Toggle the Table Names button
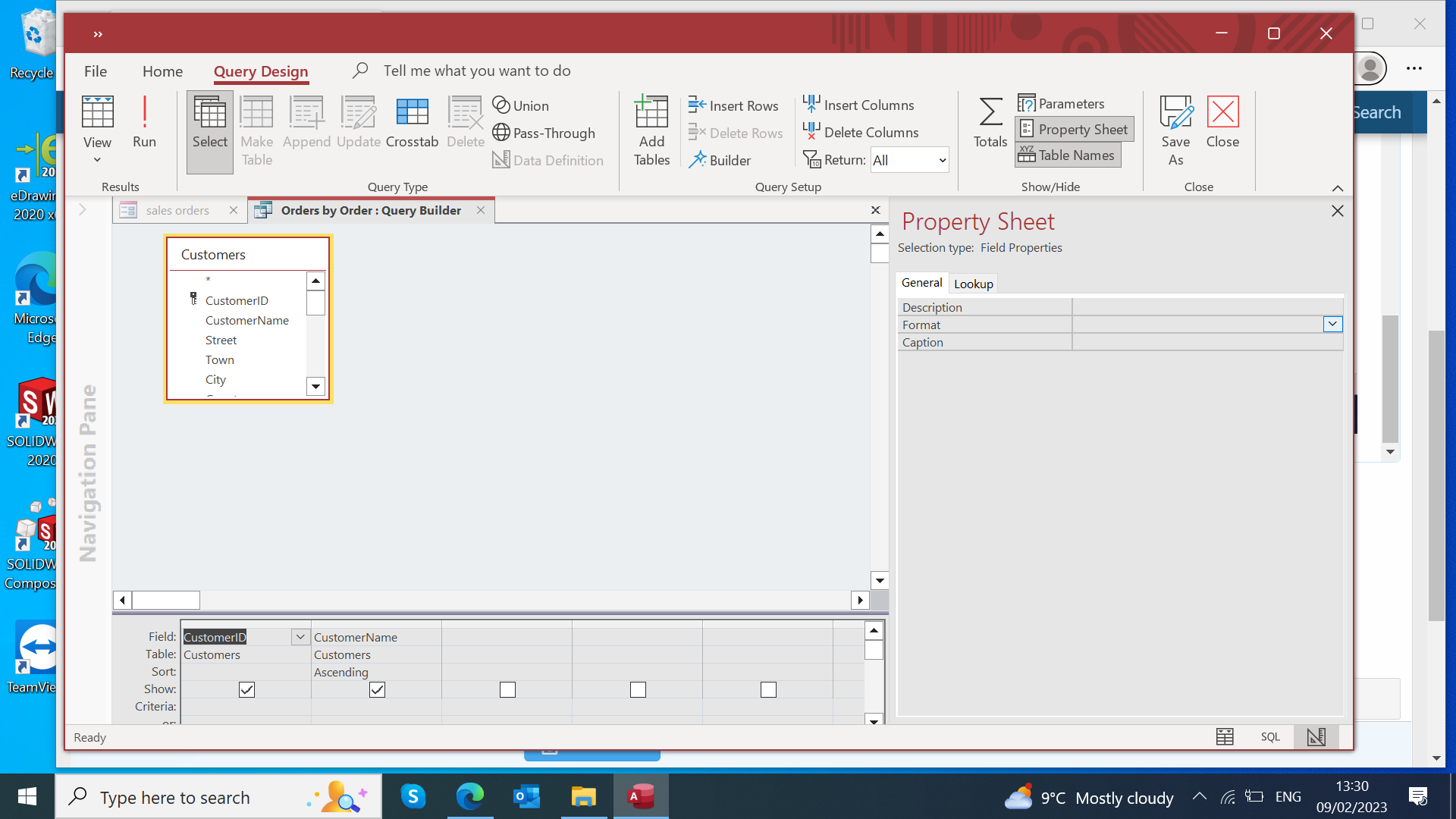 click(1068, 155)
